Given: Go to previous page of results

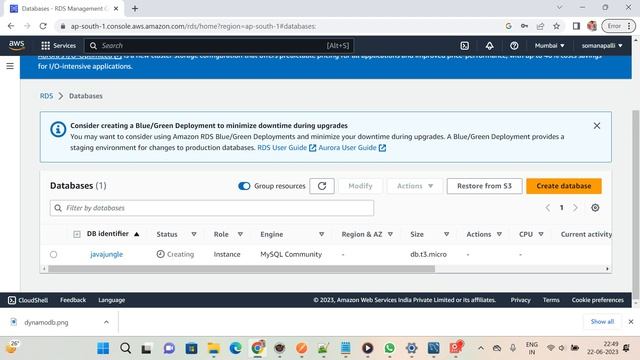Looking at the screenshot, I should 548,208.
